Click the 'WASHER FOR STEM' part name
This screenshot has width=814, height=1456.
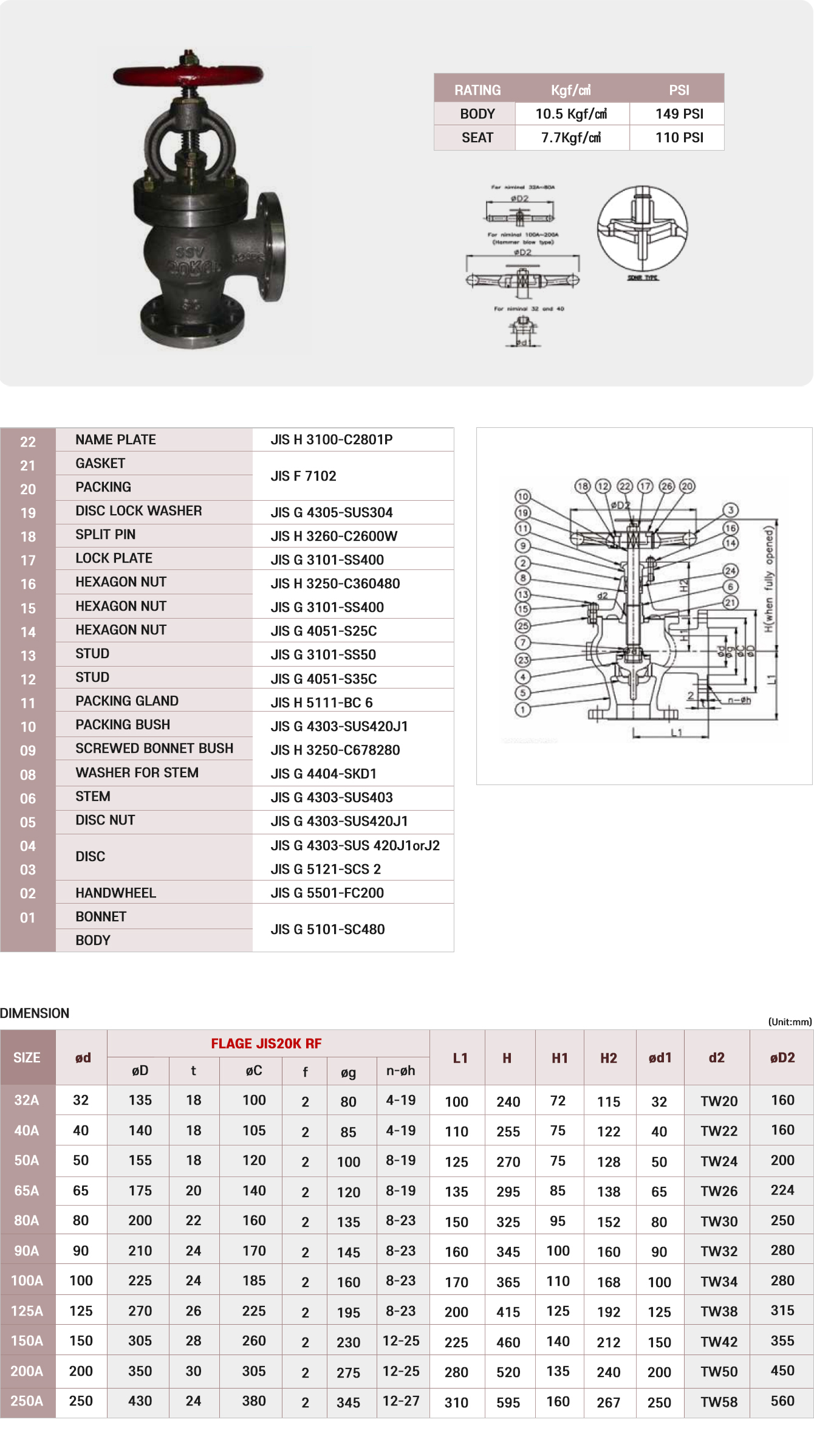pyautogui.click(x=137, y=772)
